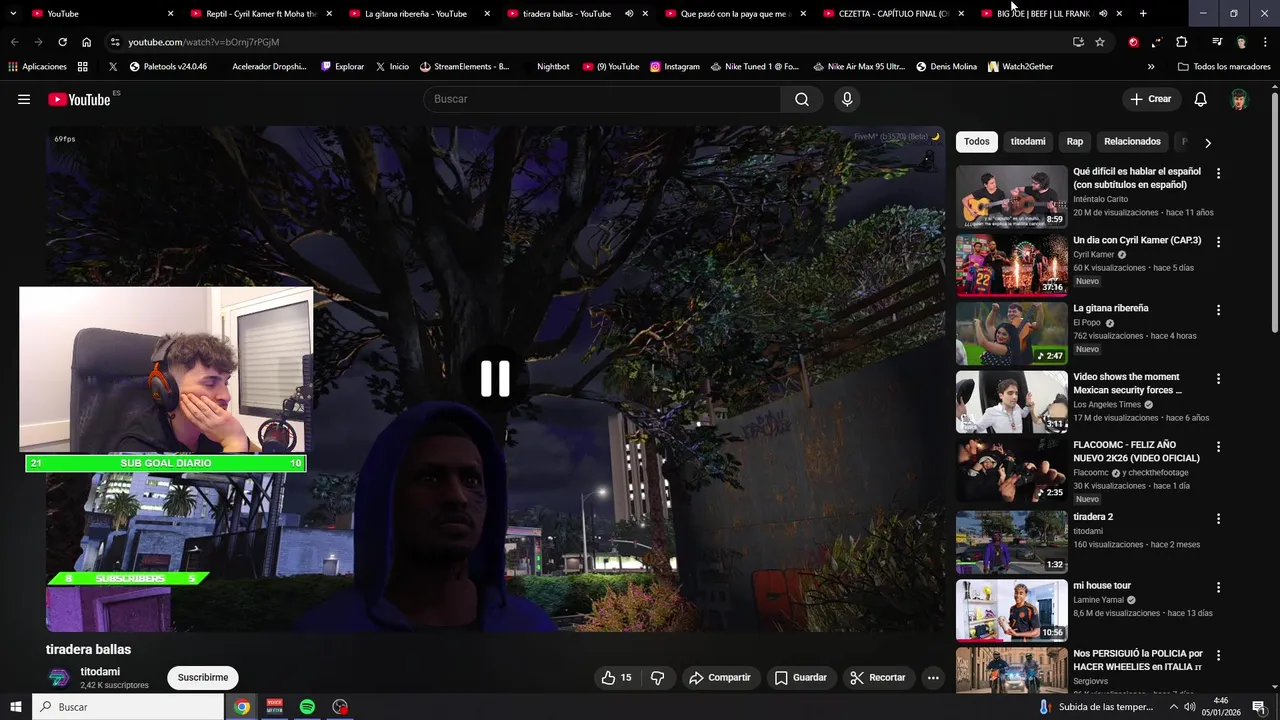Viewport: 1280px width, 720px height.
Task: Open the notifications bell
Action: click(1201, 99)
